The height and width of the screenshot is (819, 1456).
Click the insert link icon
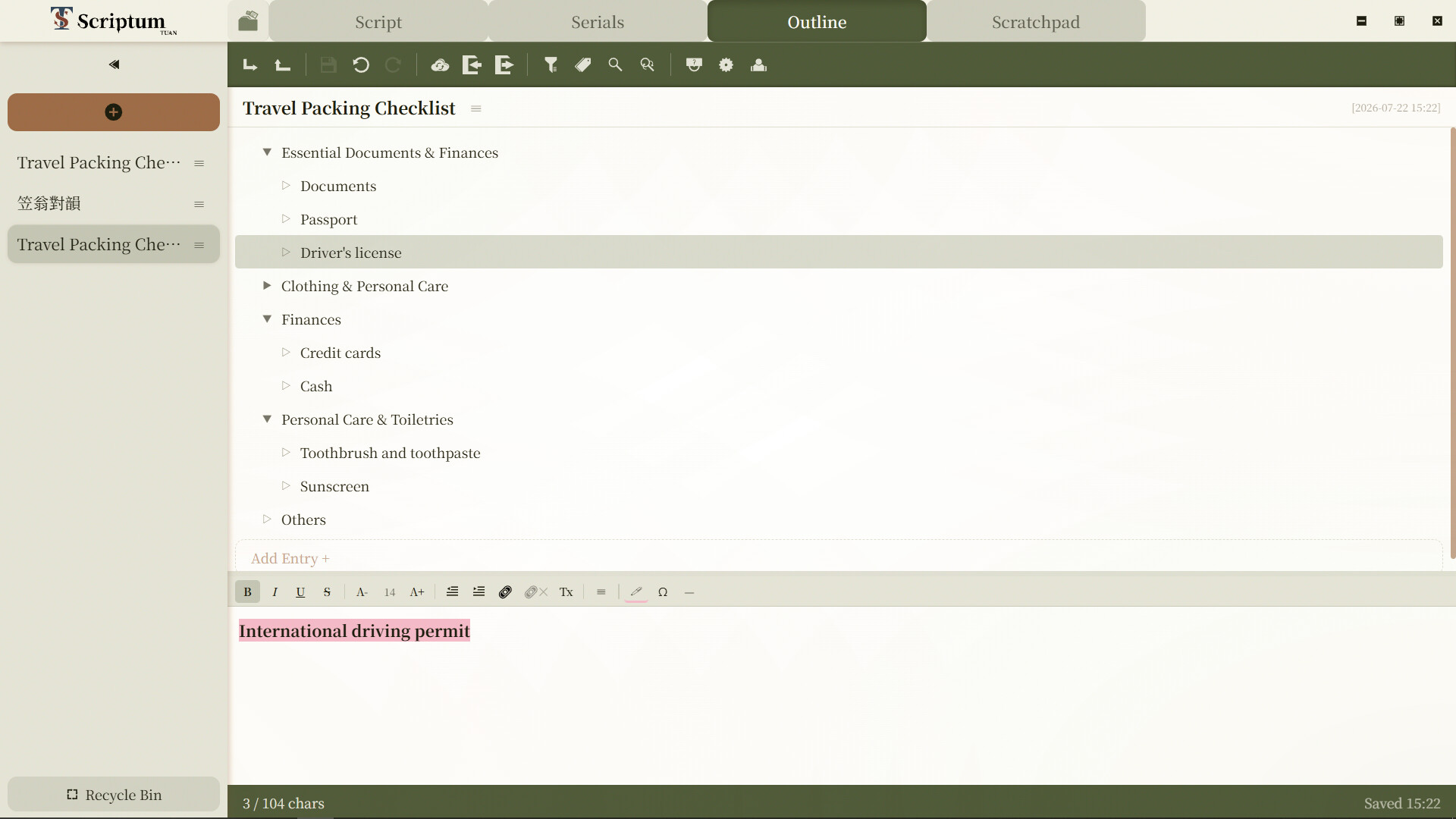tap(505, 592)
